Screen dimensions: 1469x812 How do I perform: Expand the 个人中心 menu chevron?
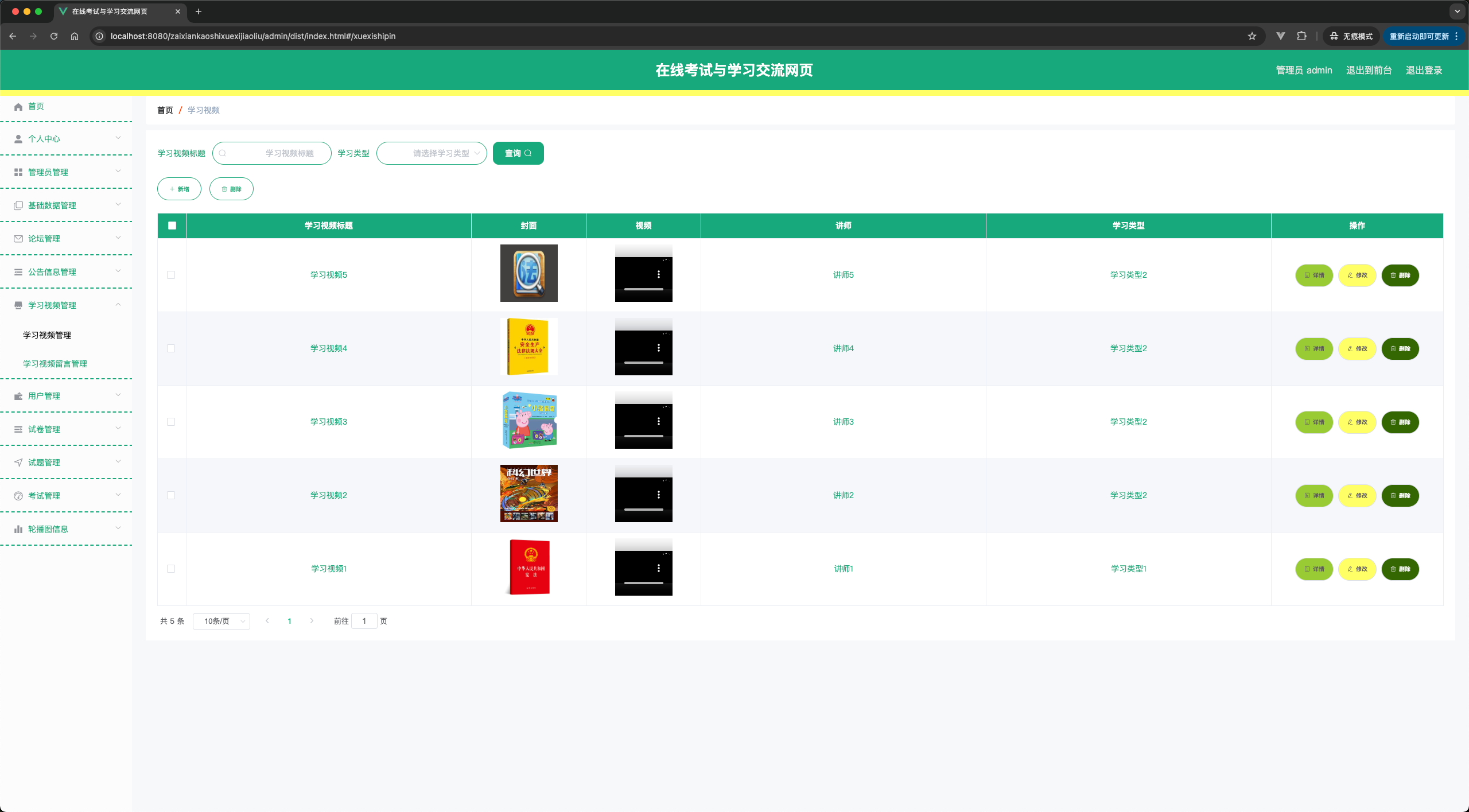118,138
